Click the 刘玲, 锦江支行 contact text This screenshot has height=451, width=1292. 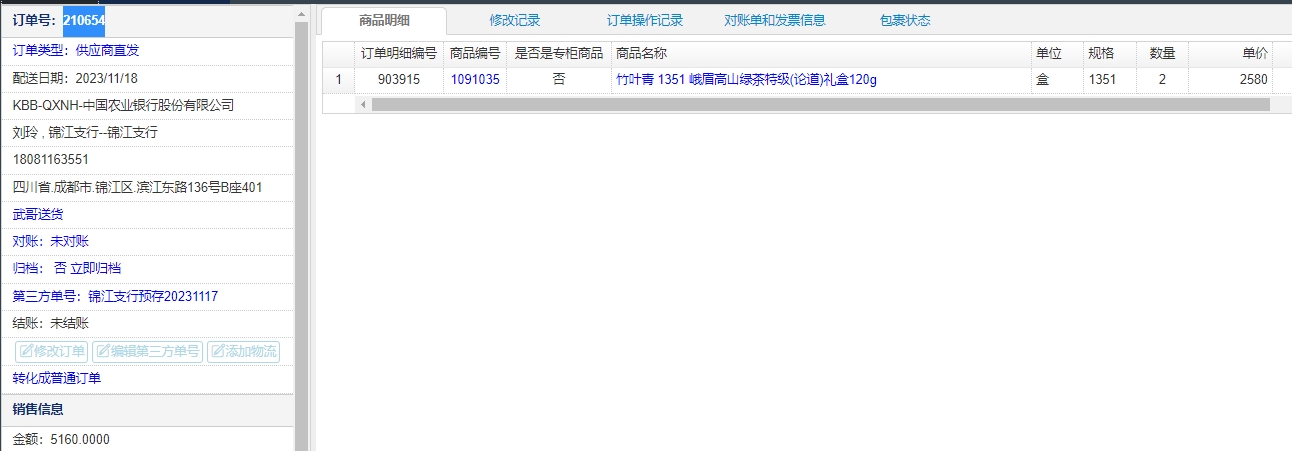[85, 132]
